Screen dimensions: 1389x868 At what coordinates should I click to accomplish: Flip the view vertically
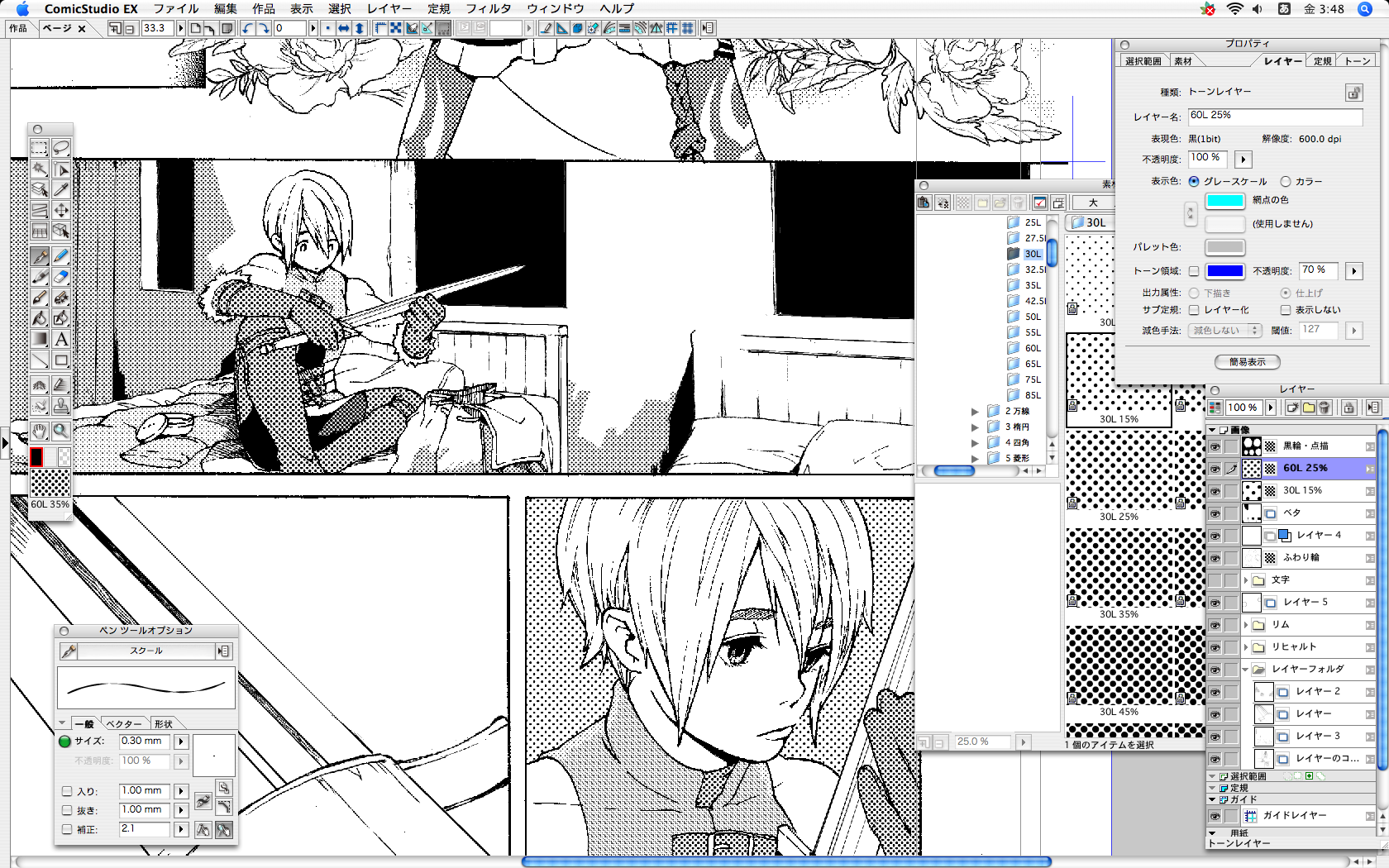(360, 28)
